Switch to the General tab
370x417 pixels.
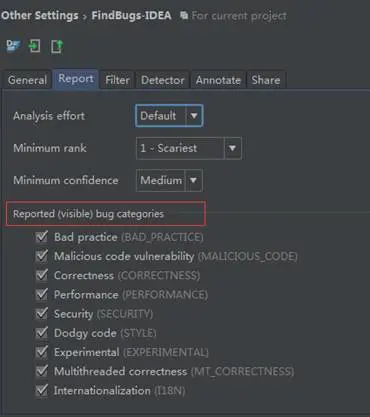27,80
